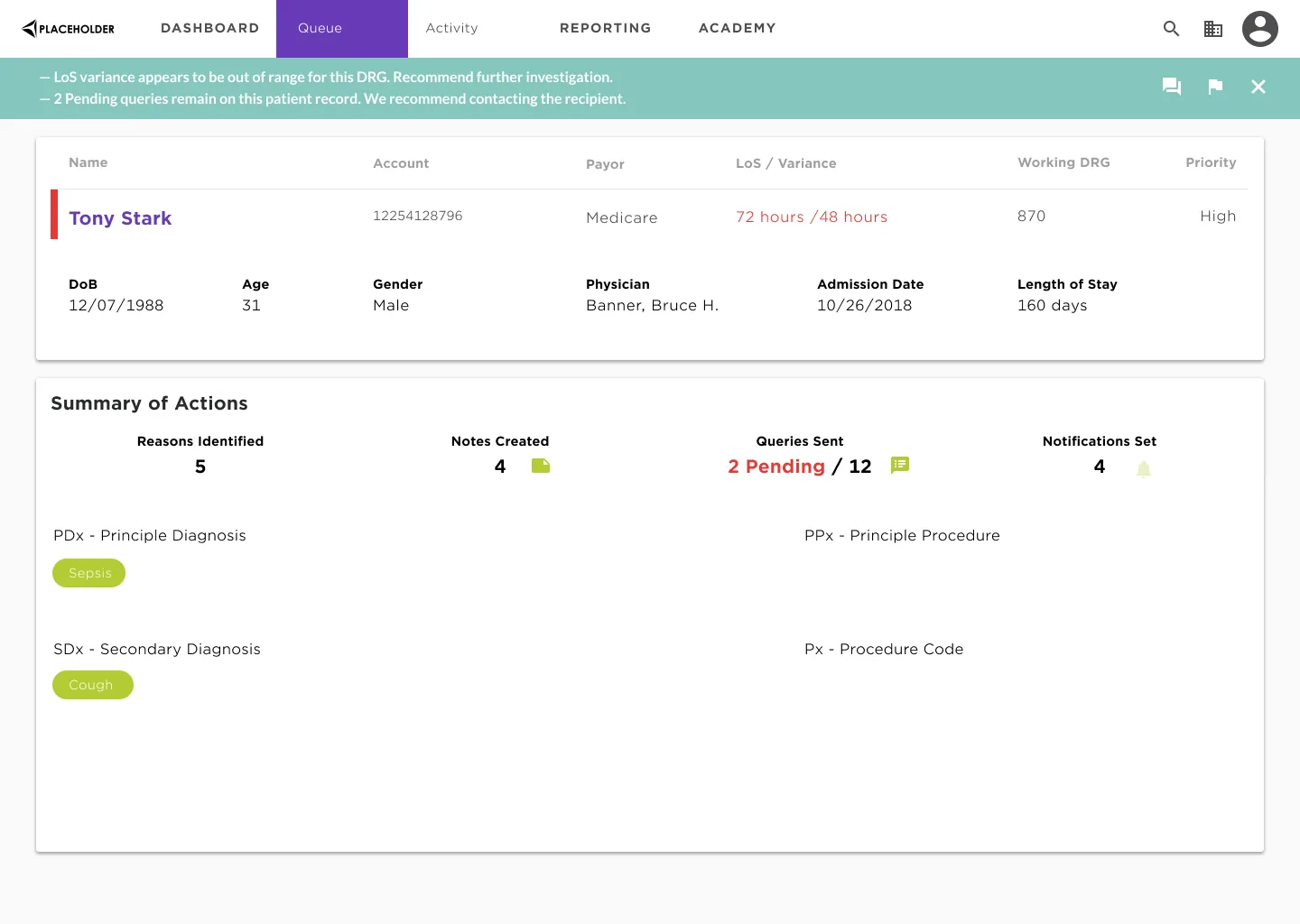Flag this alert using the flag icon
Viewport: 1300px width, 924px height.
pyautogui.click(x=1215, y=87)
